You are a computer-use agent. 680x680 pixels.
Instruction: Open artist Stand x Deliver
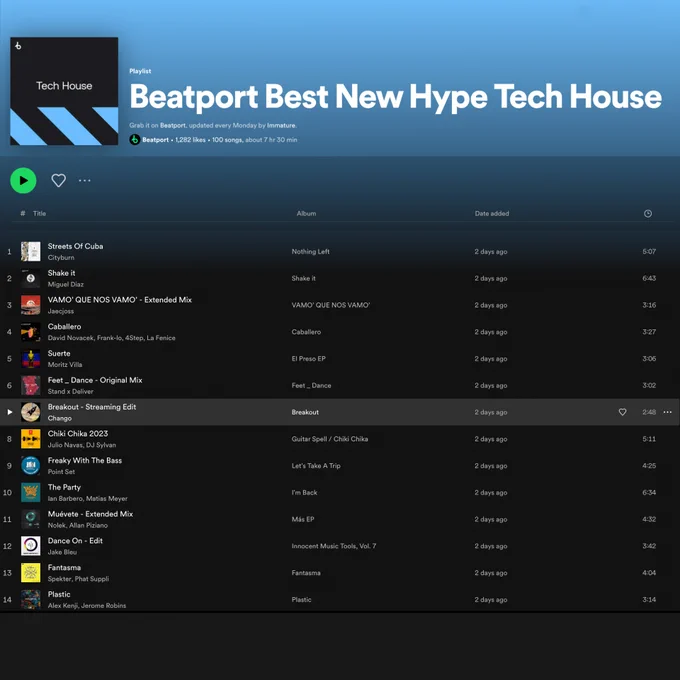70,392
